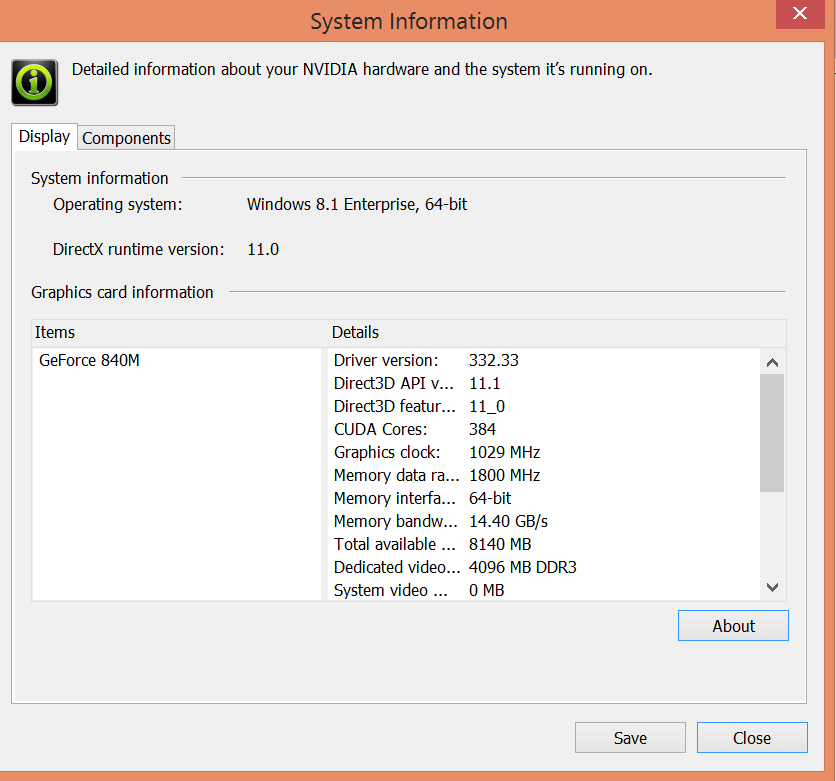Viewport: 836px width, 781px height.
Task: Click the details list scroll down arrow
Action: tap(772, 587)
